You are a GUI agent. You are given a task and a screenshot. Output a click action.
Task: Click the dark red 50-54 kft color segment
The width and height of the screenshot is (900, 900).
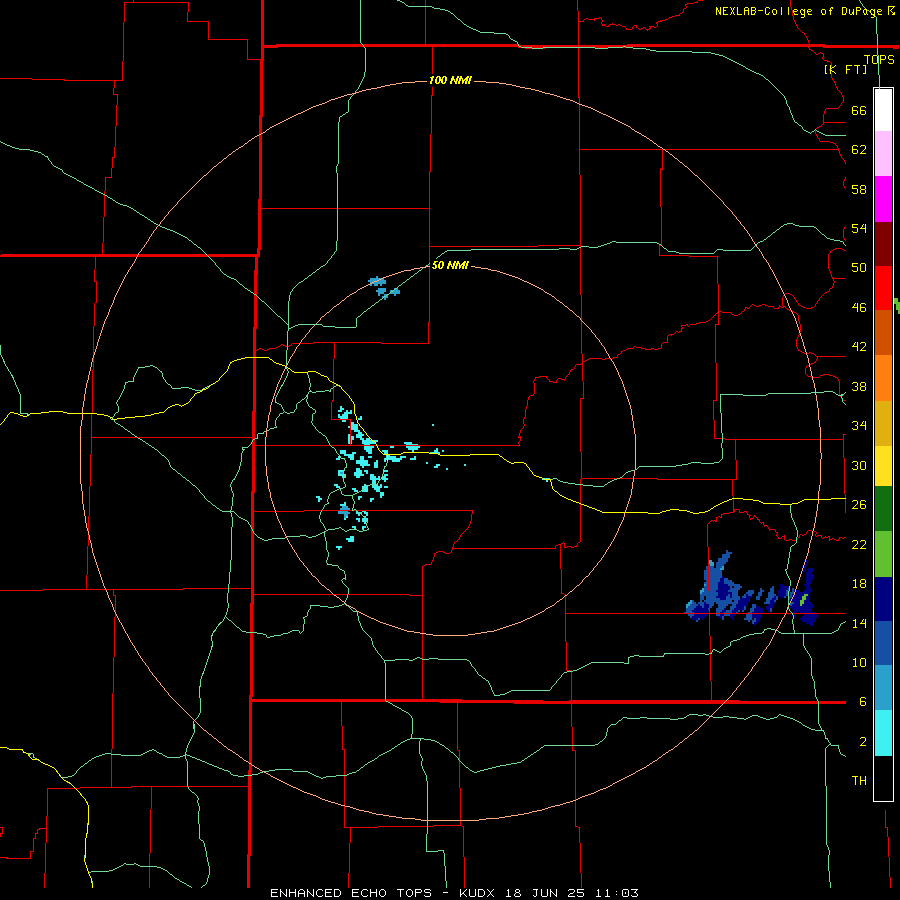883,244
